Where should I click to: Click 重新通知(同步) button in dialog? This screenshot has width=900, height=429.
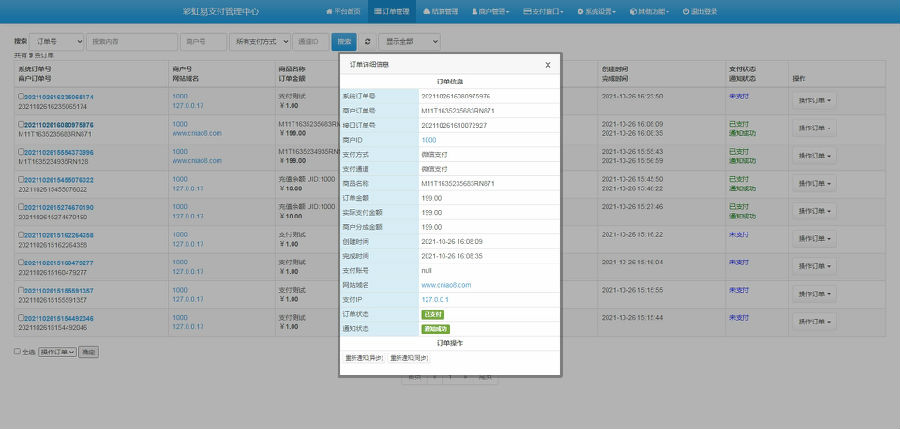pyautogui.click(x=409, y=358)
